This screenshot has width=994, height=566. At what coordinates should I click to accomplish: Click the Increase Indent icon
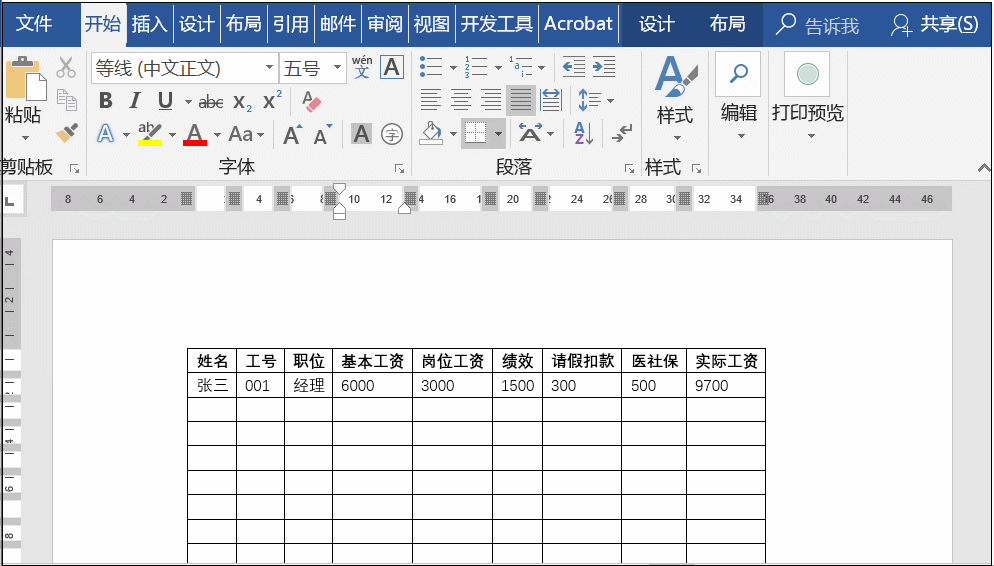click(x=604, y=67)
